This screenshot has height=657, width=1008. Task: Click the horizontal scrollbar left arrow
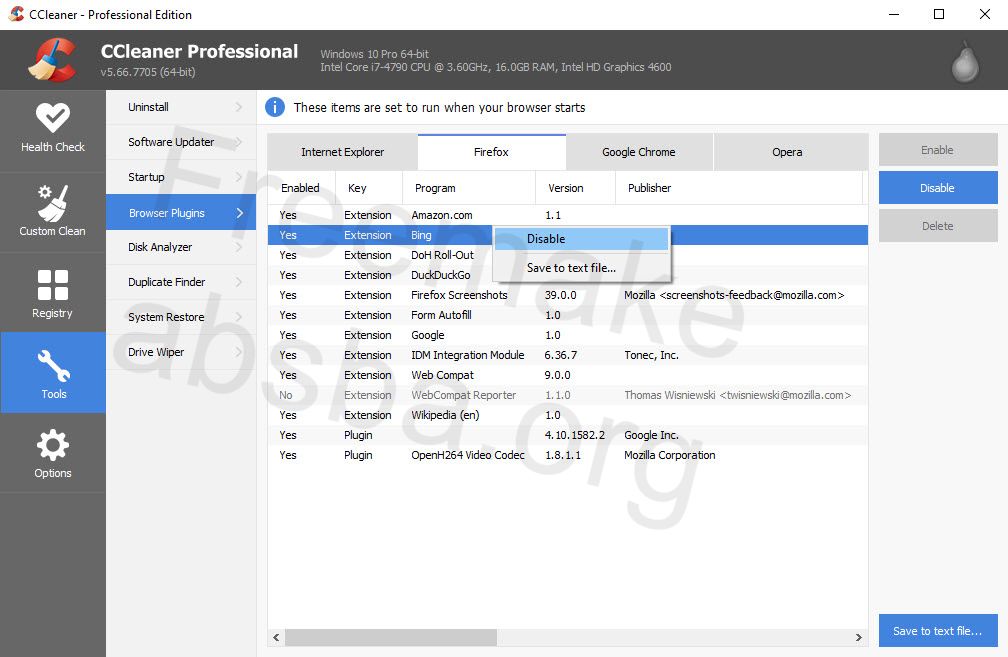(x=276, y=638)
